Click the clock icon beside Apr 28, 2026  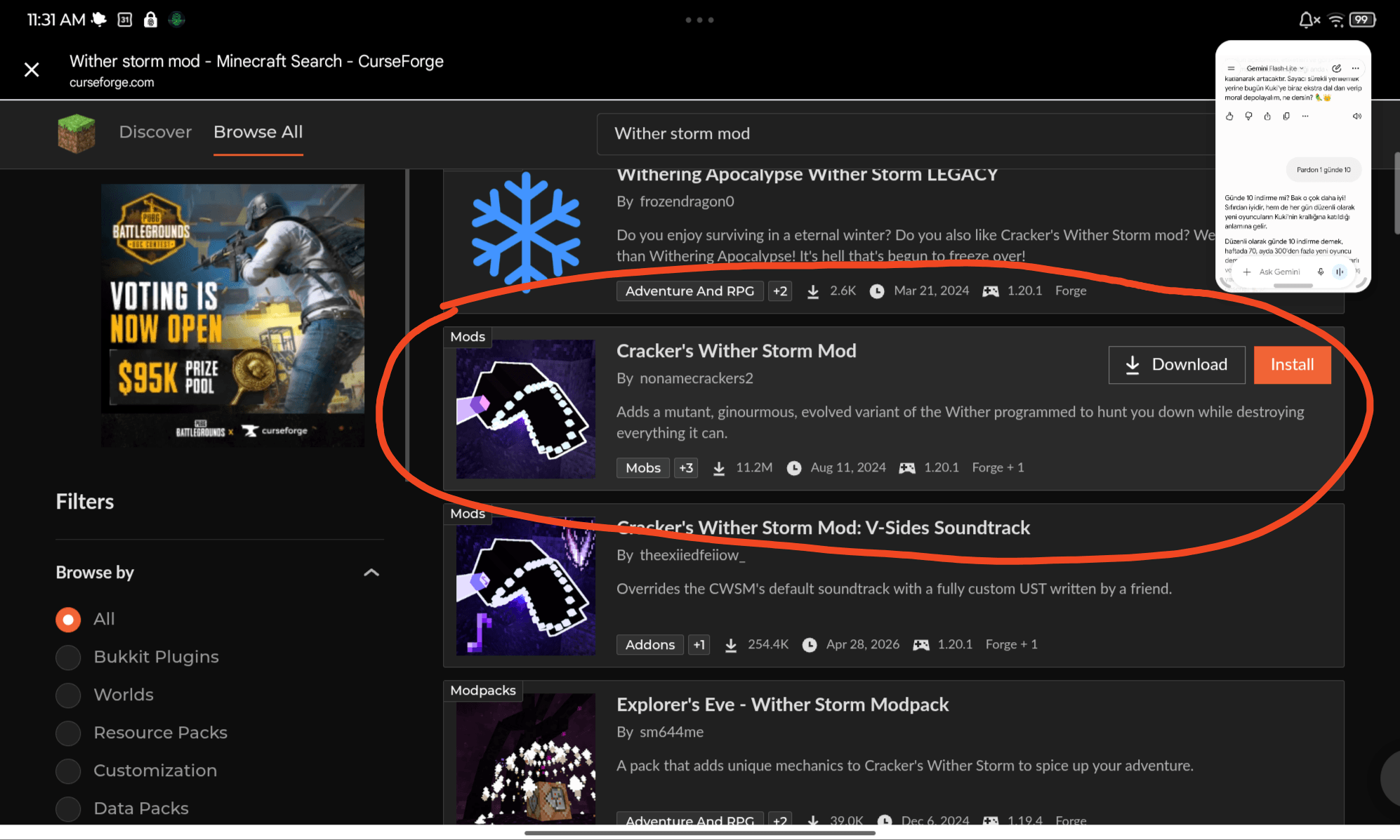pos(810,645)
